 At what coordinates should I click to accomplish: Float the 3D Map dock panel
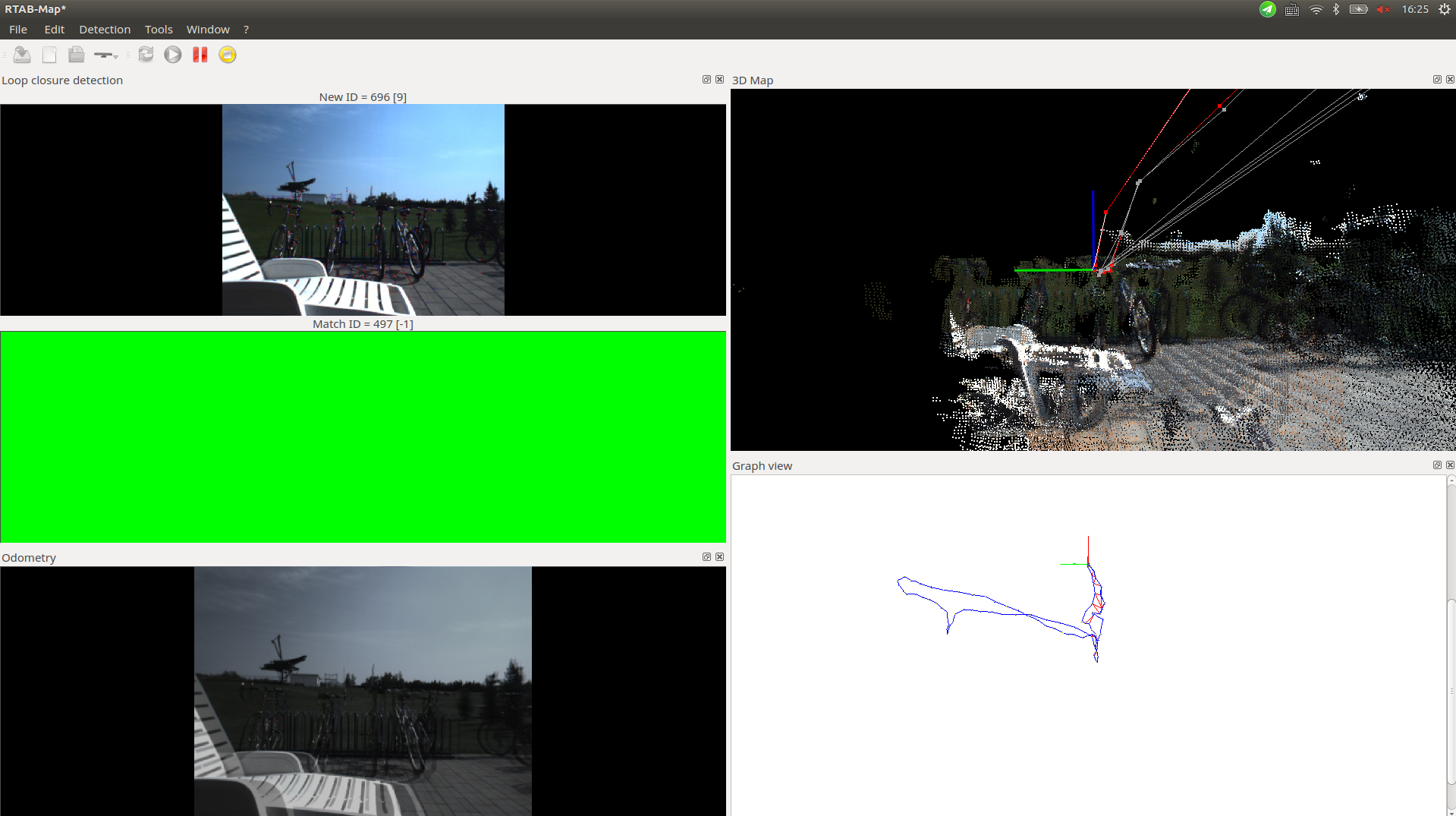[1437, 80]
